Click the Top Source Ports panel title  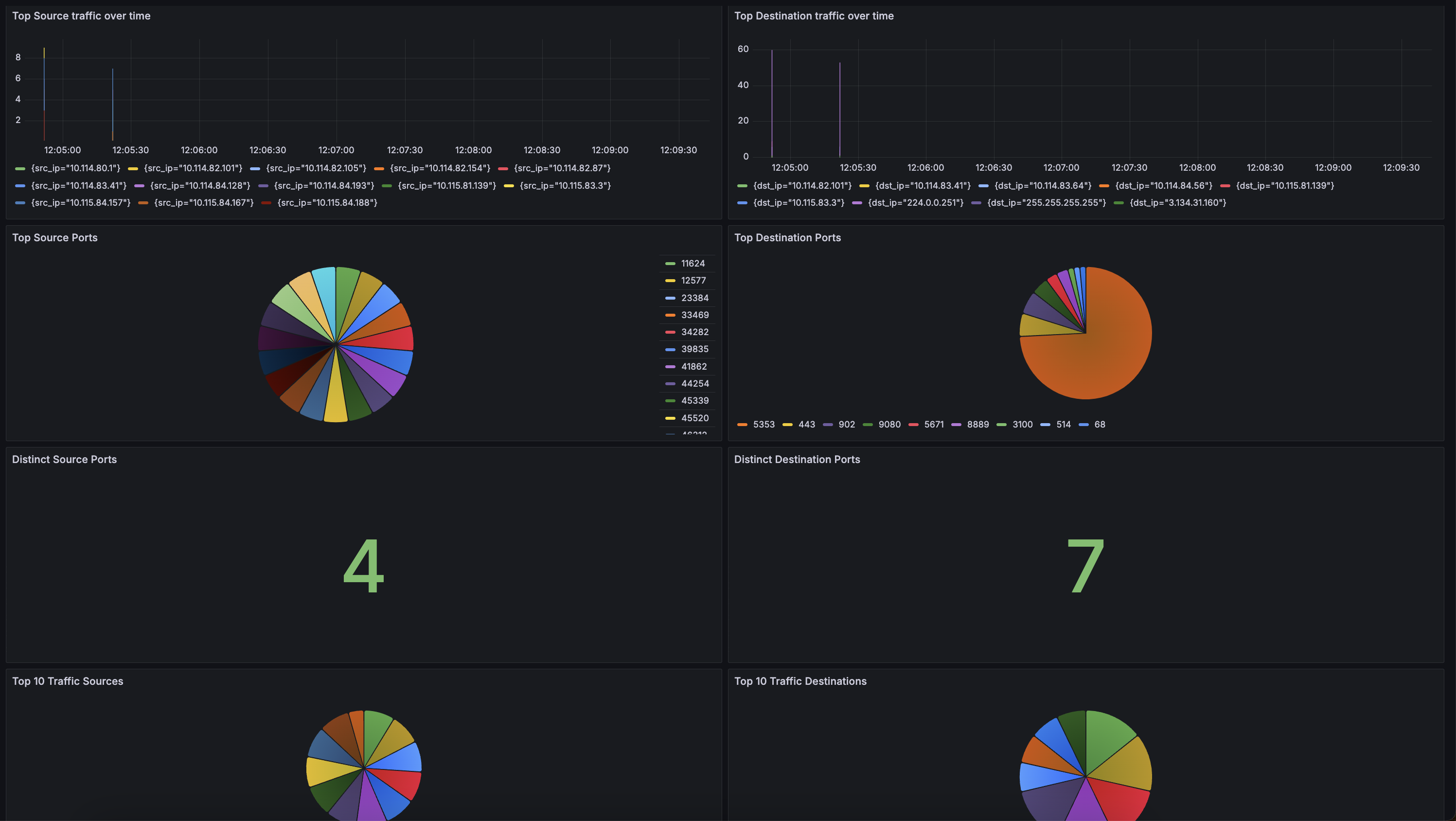coord(55,238)
